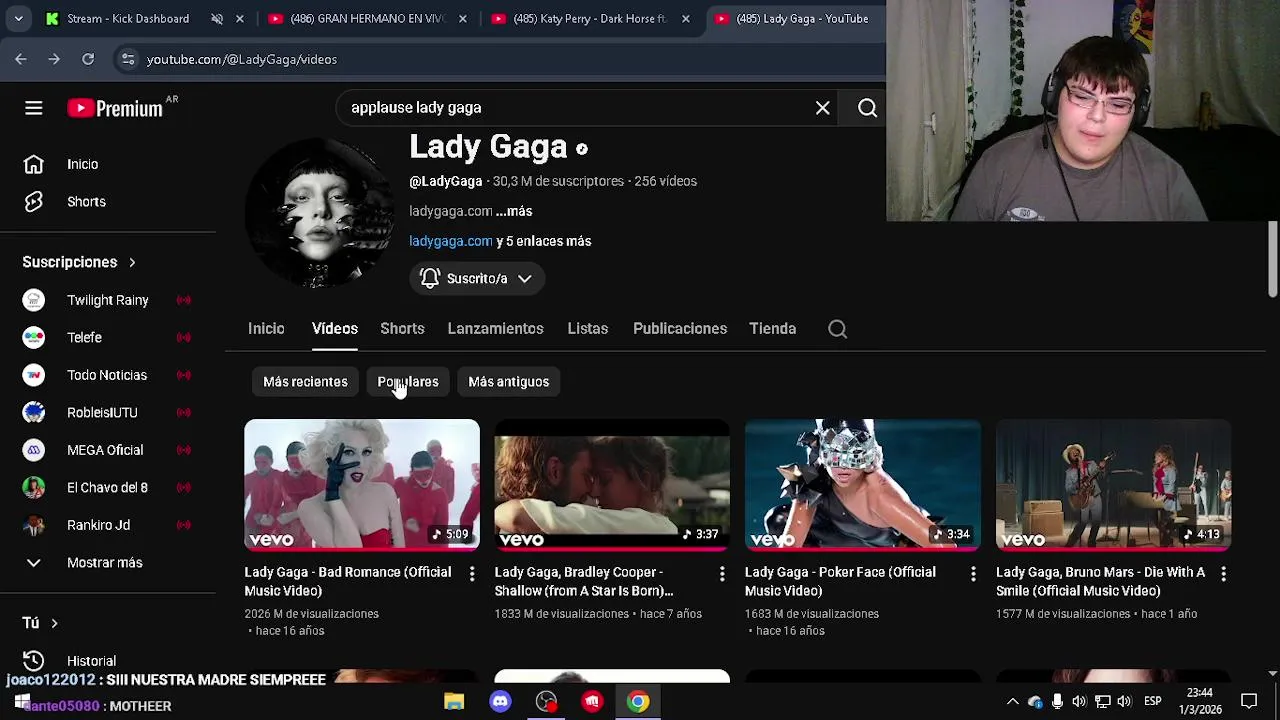Expand the Suscripciones section

(x=80, y=262)
